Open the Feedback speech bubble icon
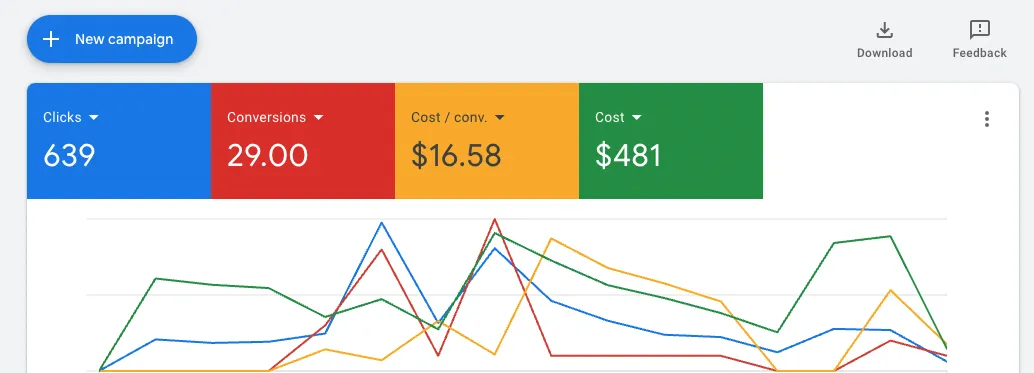 coord(979,30)
